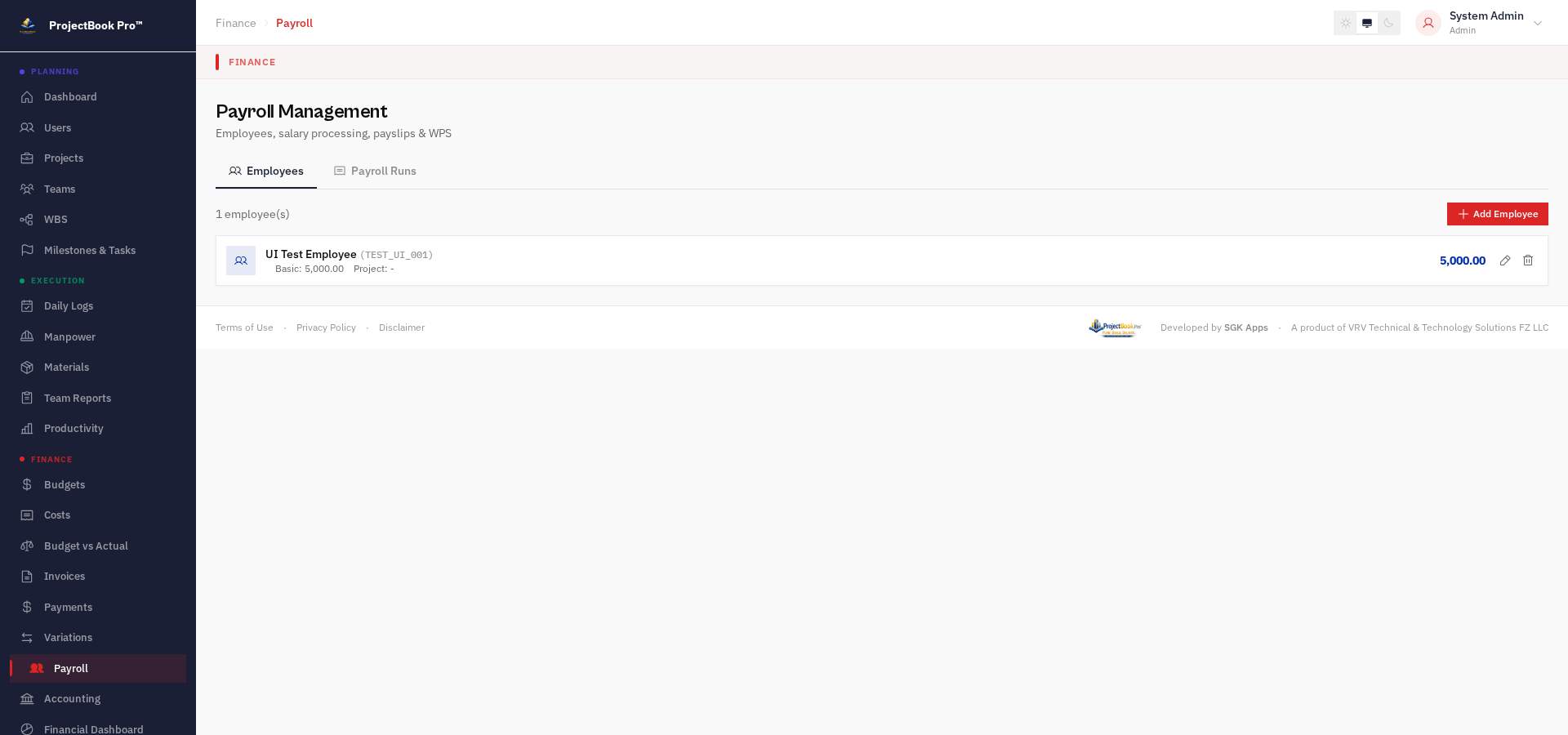Expand System Admin user menu chevron
The width and height of the screenshot is (1568, 735).
(1538, 23)
